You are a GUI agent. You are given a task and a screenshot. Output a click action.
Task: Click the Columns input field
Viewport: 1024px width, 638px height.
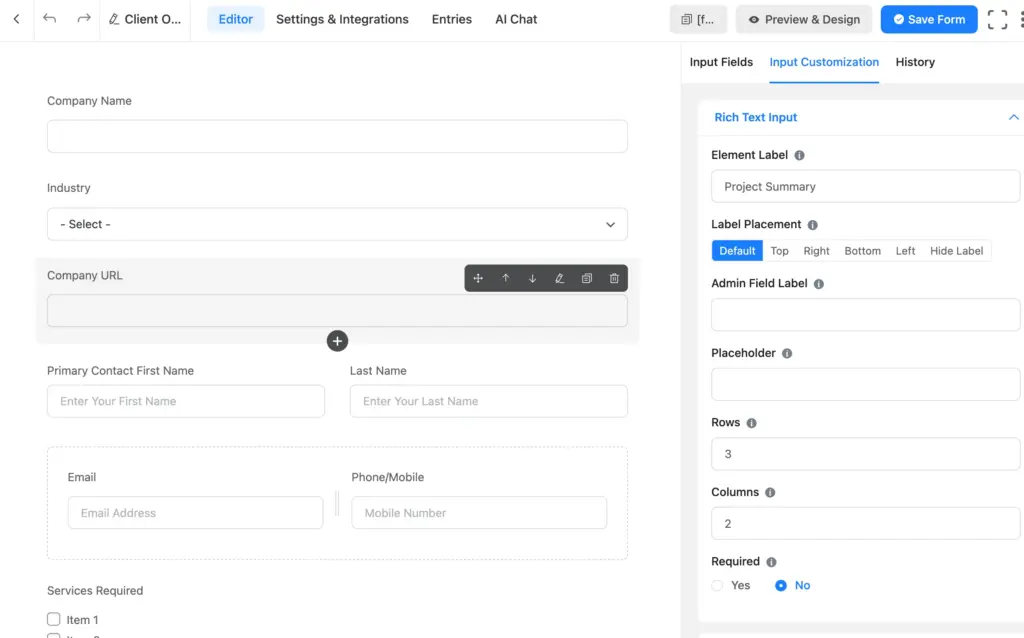[865, 524]
